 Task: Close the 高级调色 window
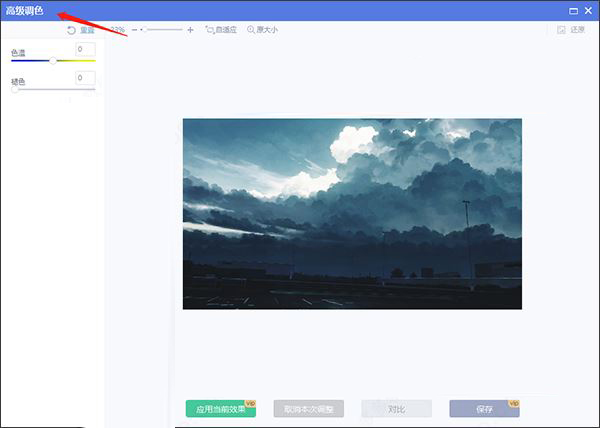click(589, 11)
